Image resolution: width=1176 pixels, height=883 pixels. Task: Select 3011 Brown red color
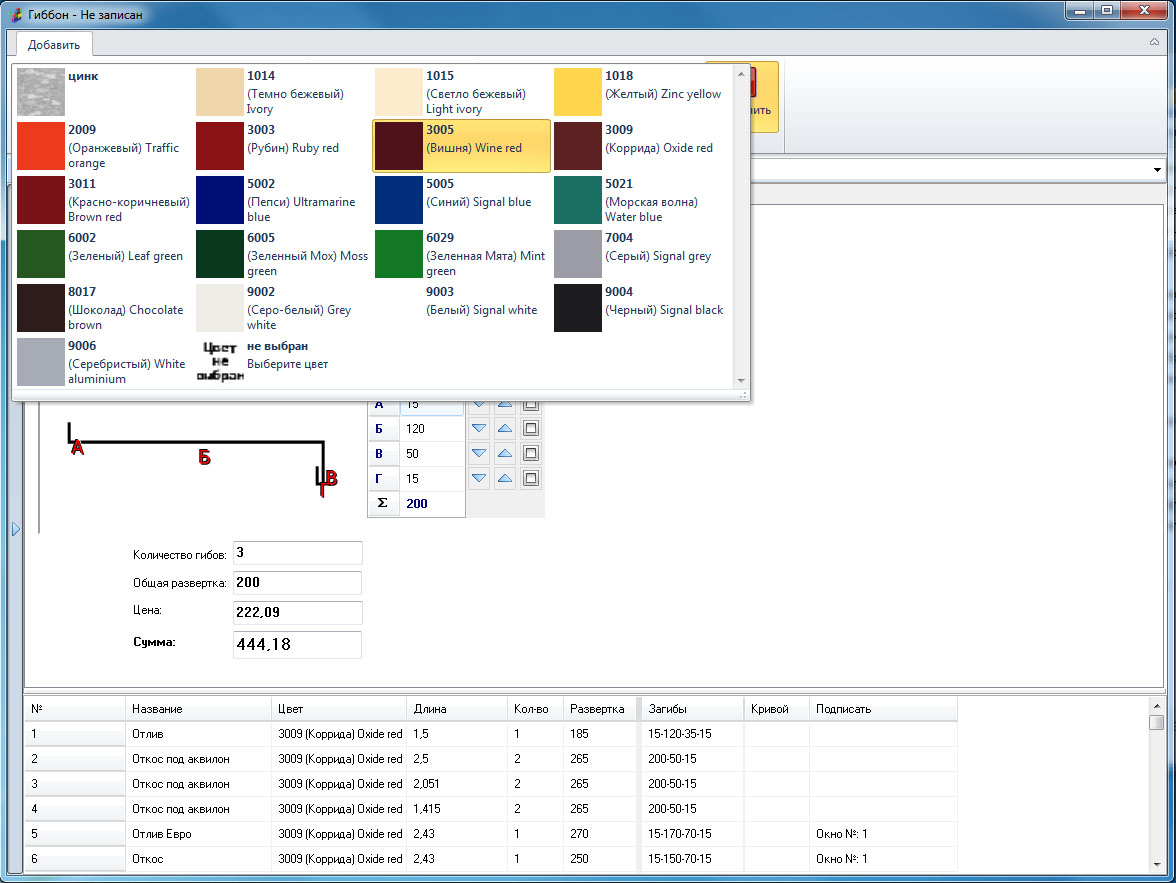pyautogui.click(x=103, y=200)
